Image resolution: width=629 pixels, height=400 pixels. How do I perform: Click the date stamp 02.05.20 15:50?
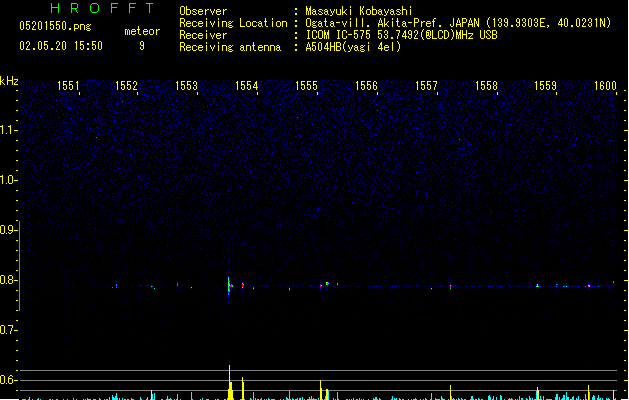click(x=61, y=46)
